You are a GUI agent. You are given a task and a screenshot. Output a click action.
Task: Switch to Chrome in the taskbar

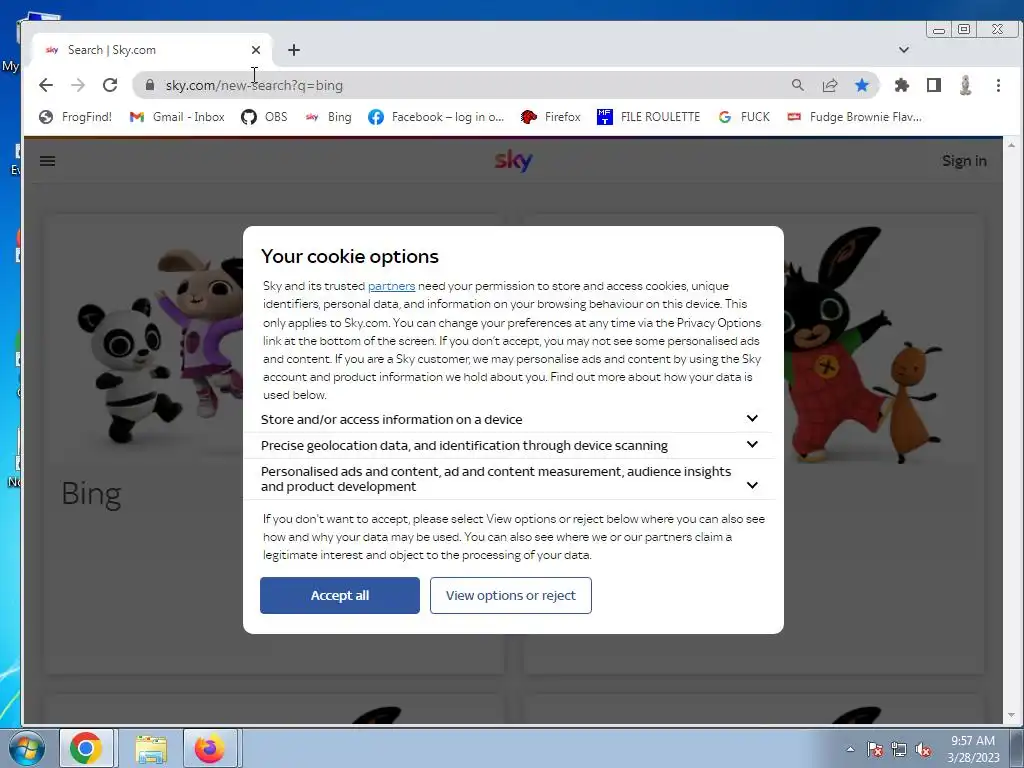(x=86, y=748)
